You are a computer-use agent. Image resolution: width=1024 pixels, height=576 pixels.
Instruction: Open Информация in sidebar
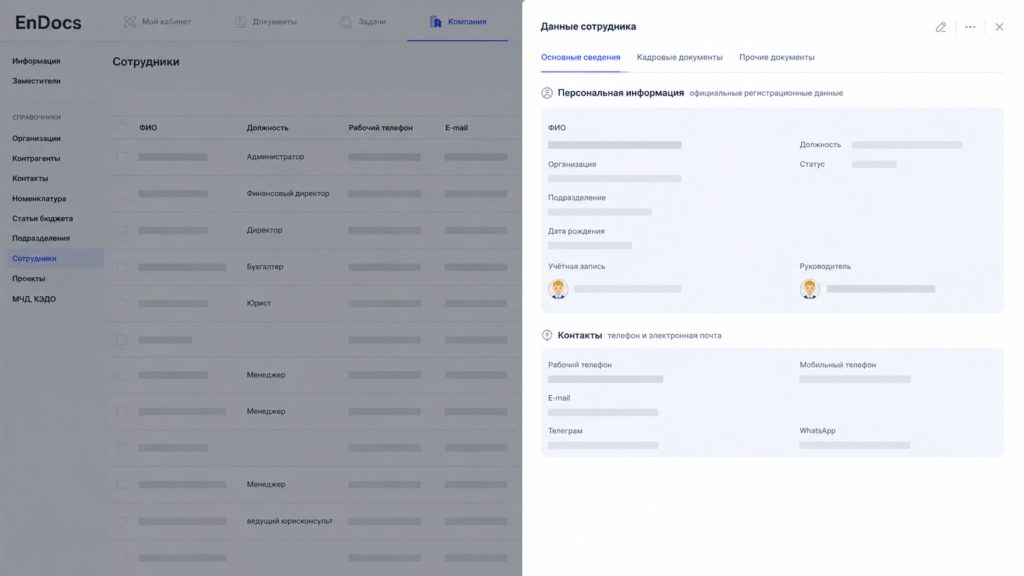tap(36, 61)
